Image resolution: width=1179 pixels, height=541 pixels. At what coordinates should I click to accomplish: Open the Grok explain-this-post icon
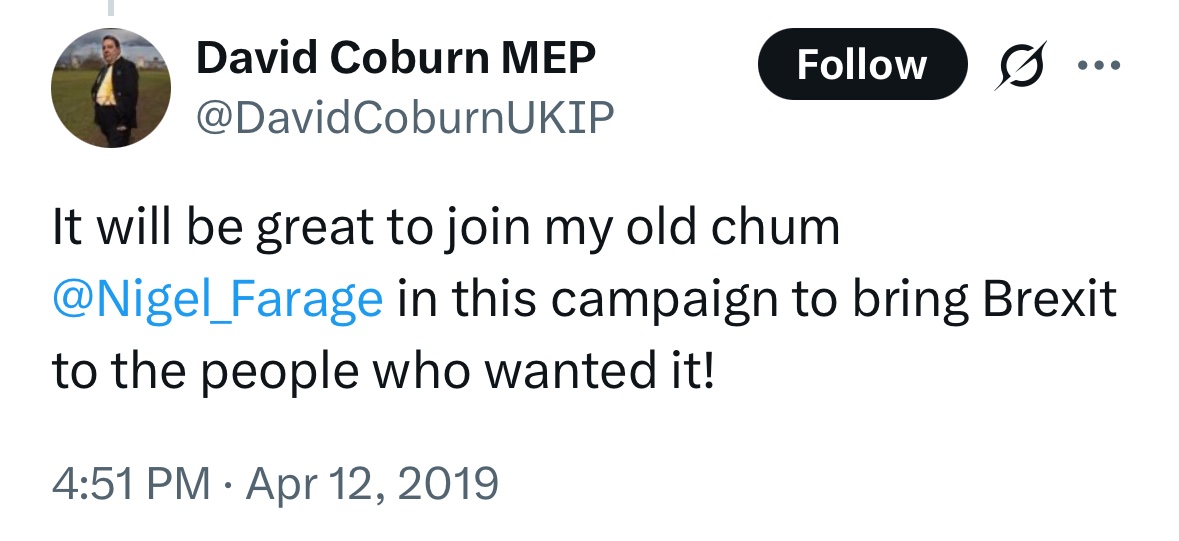1018,66
